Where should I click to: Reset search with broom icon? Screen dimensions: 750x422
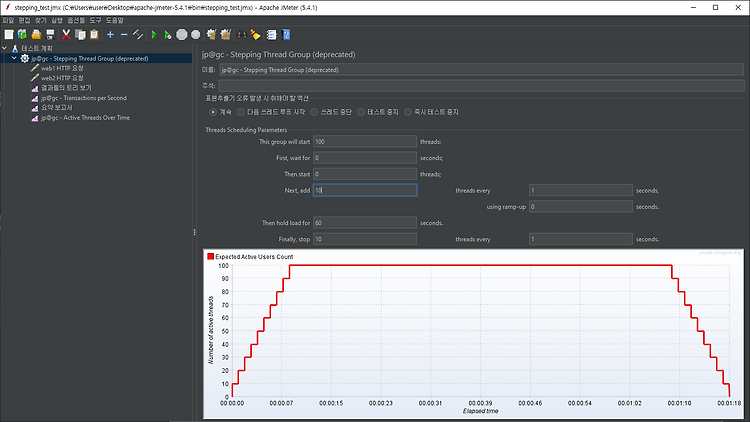(255, 34)
